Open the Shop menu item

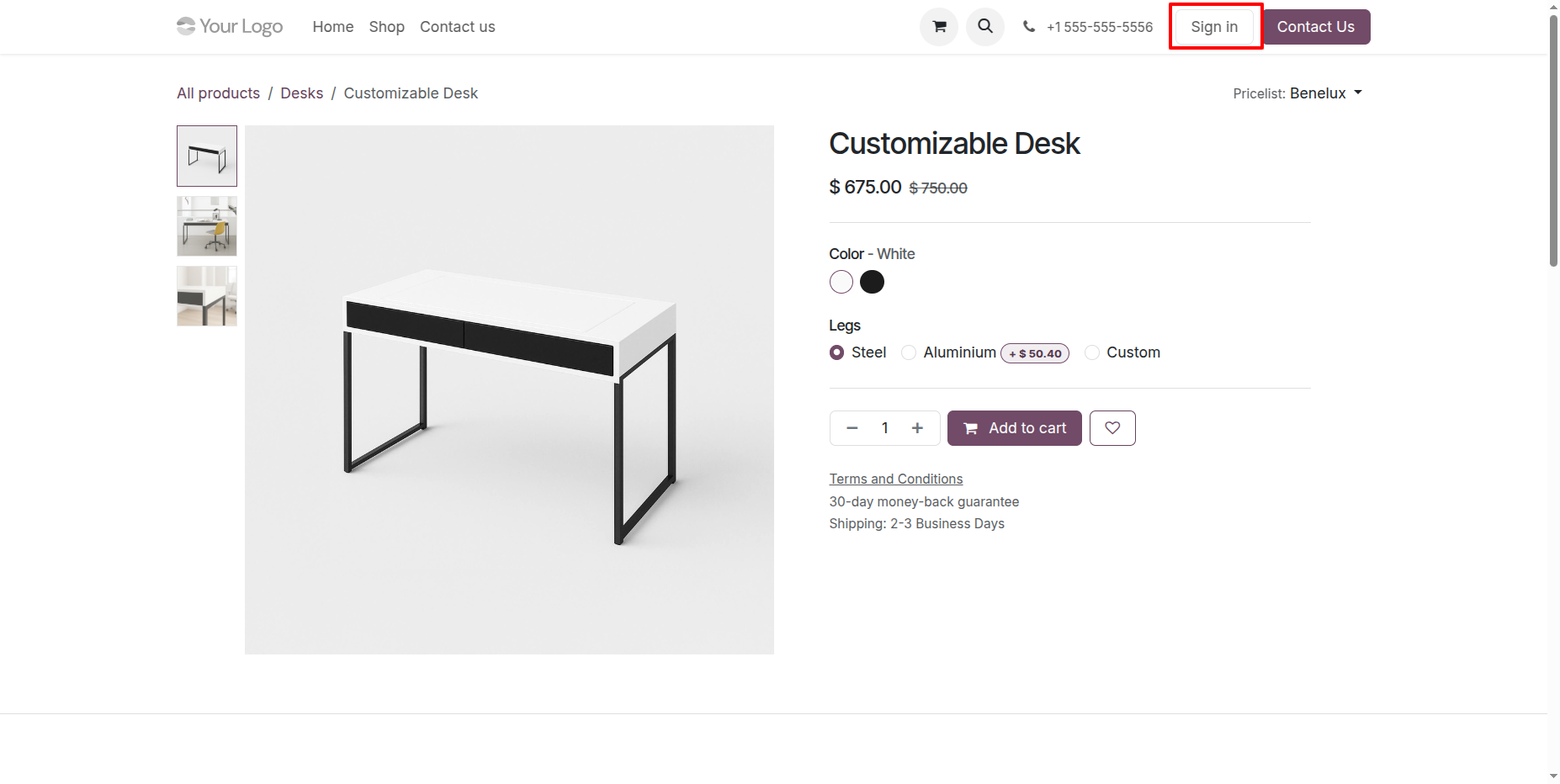(x=386, y=27)
